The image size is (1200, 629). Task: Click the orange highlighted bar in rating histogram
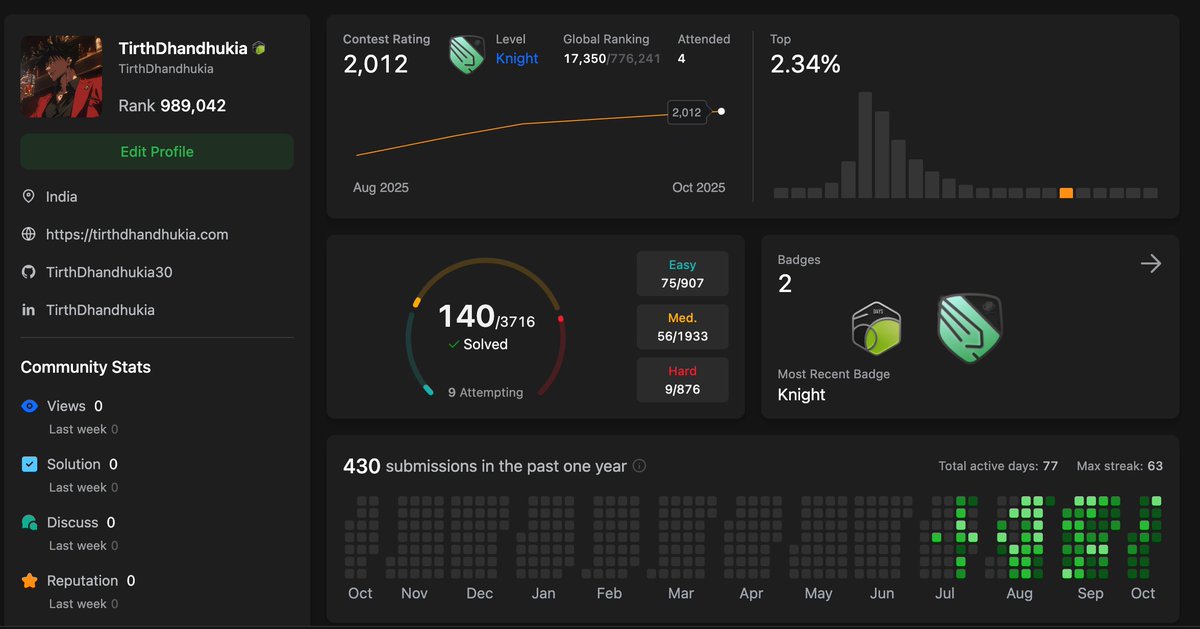point(1066,193)
